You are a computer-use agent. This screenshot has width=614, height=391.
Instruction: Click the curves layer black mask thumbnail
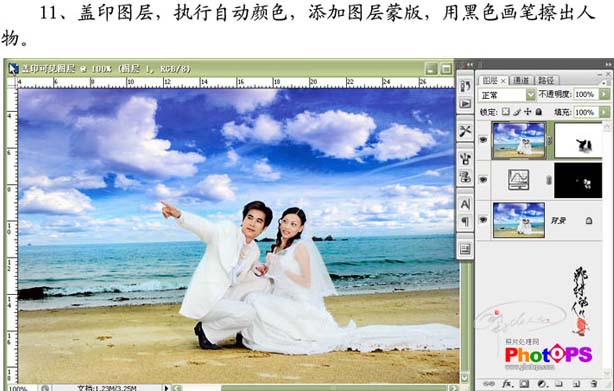point(578,180)
